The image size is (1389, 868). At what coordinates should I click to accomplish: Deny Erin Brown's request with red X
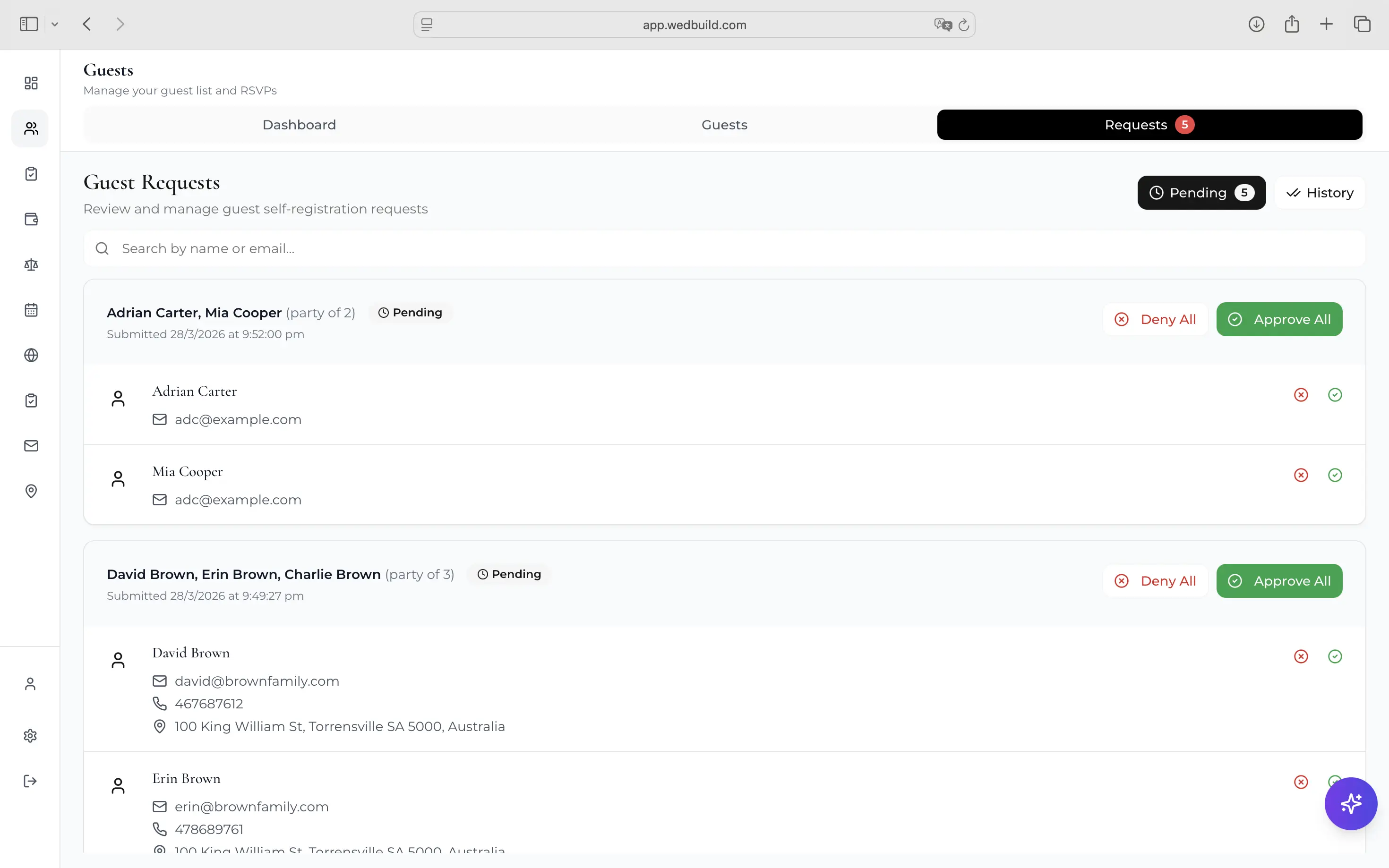click(1301, 783)
